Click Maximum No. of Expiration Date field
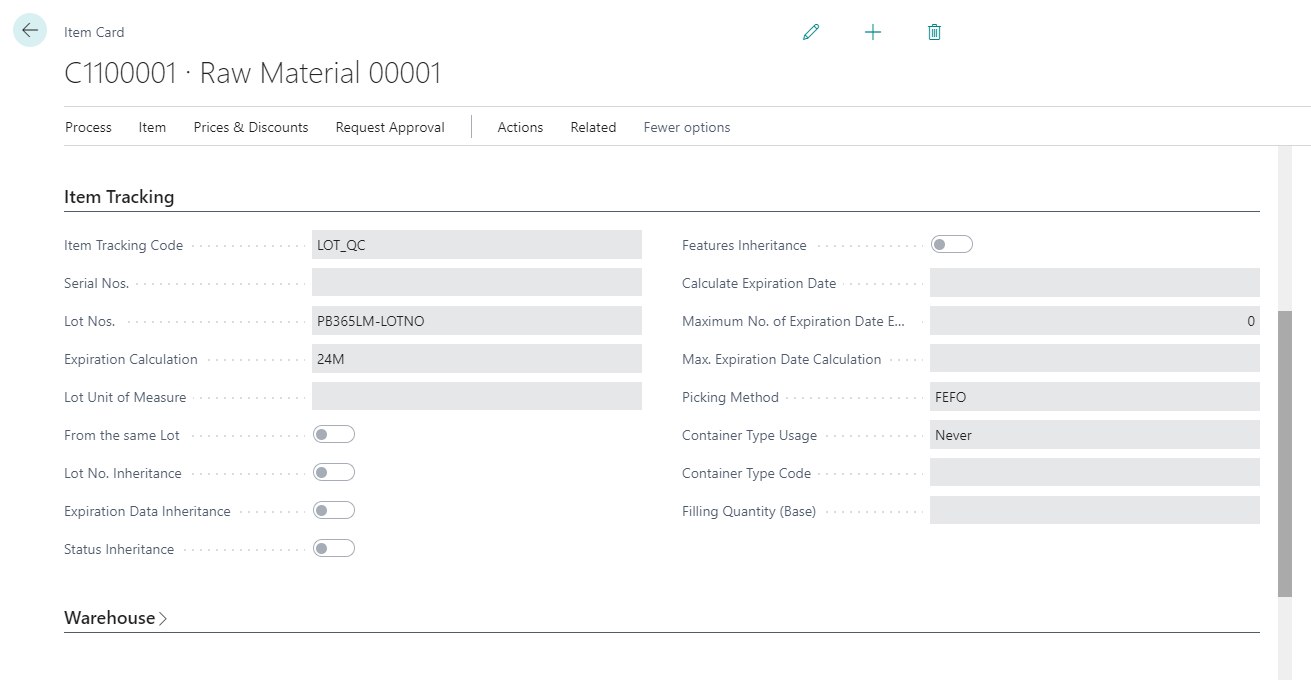 coord(1095,321)
